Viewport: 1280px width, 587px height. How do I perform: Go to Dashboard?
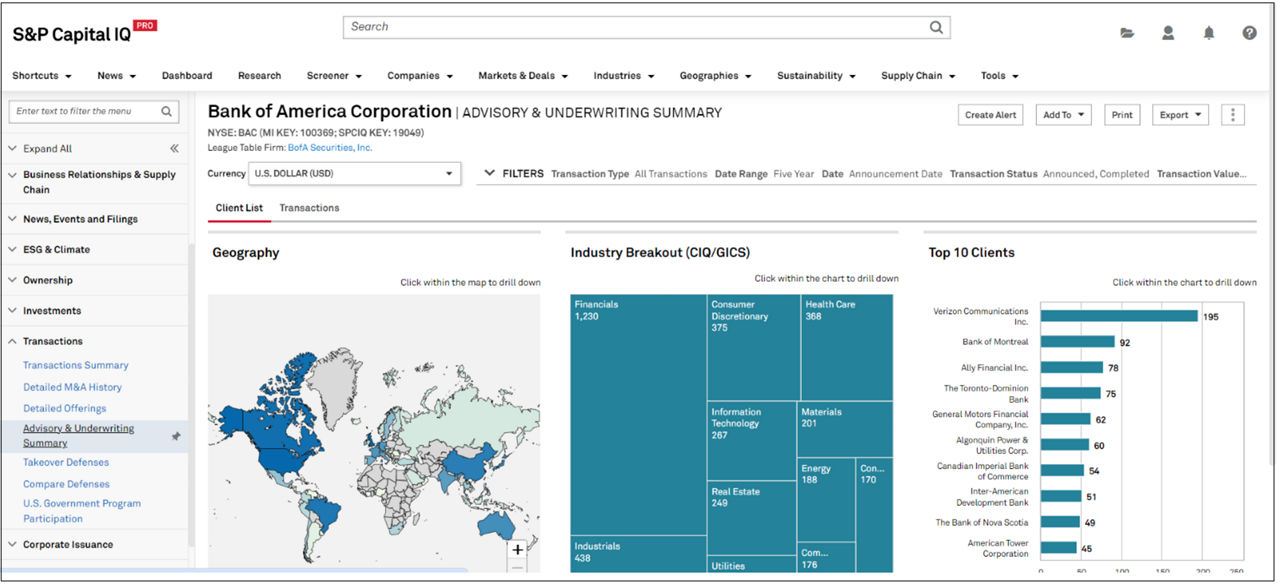[187, 76]
